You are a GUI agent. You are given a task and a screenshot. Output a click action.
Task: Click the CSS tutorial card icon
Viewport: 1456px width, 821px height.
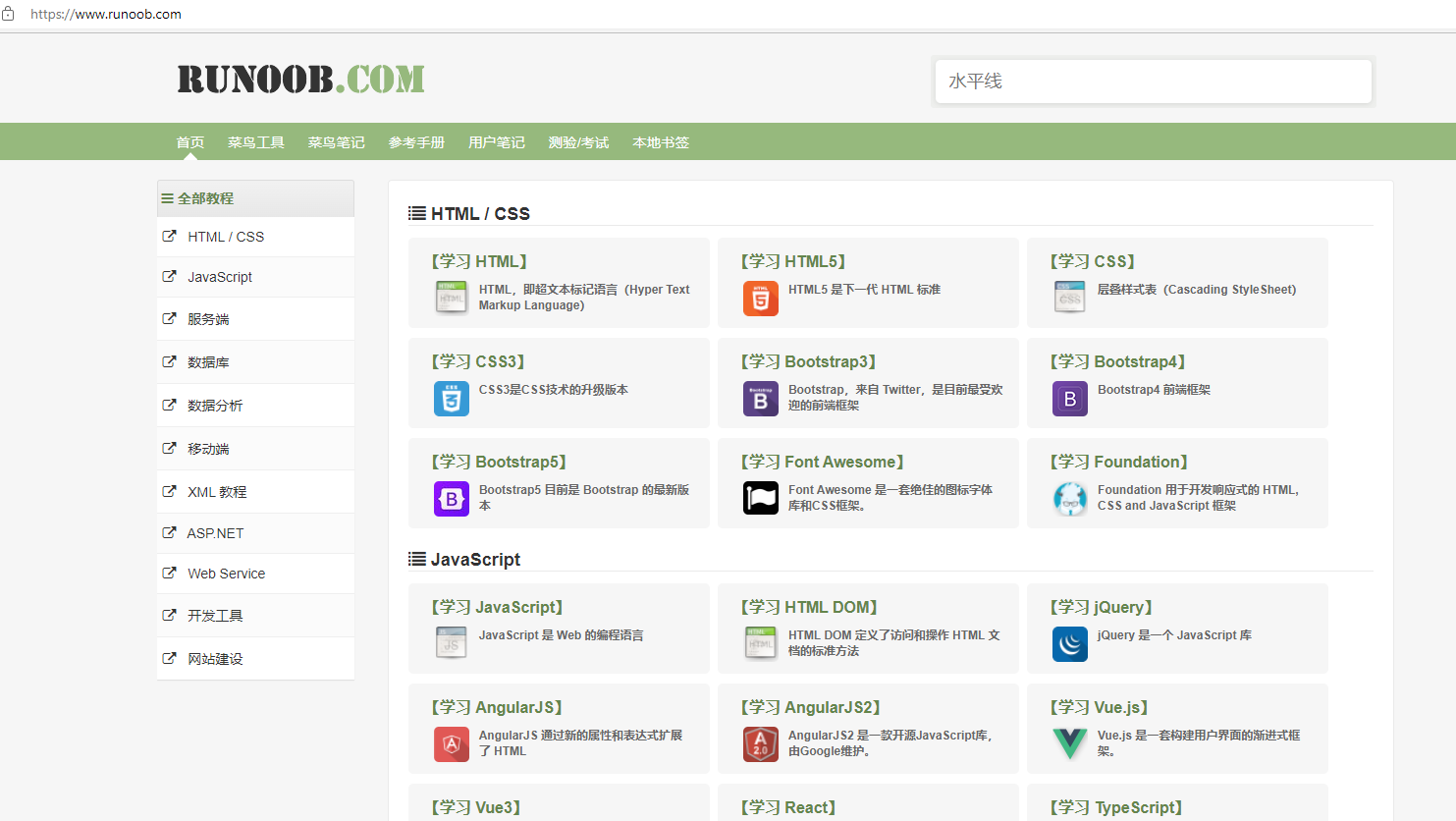click(x=1070, y=298)
